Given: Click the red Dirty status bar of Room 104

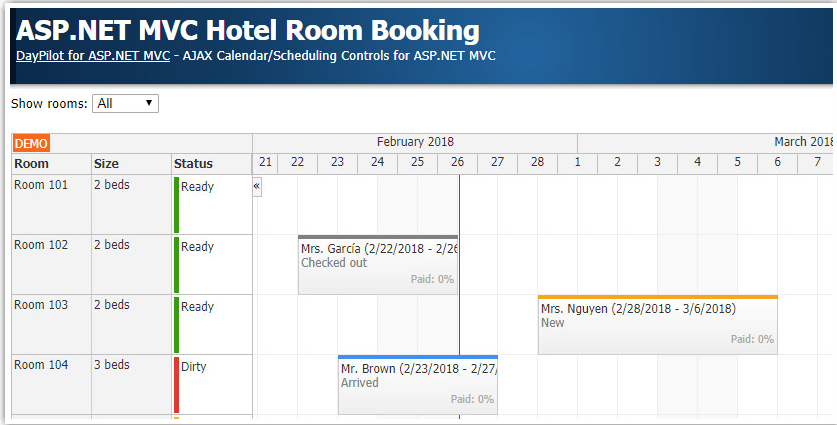Looking at the screenshot, I should [176, 384].
